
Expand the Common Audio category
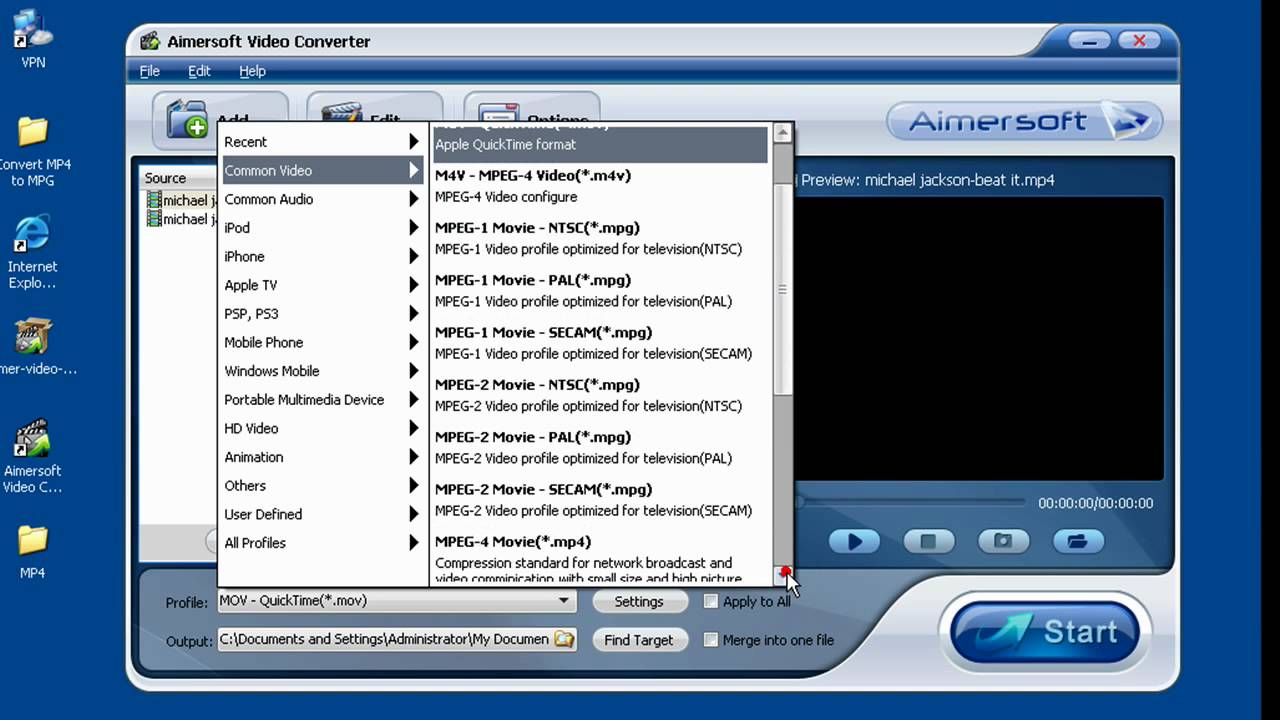coord(323,199)
